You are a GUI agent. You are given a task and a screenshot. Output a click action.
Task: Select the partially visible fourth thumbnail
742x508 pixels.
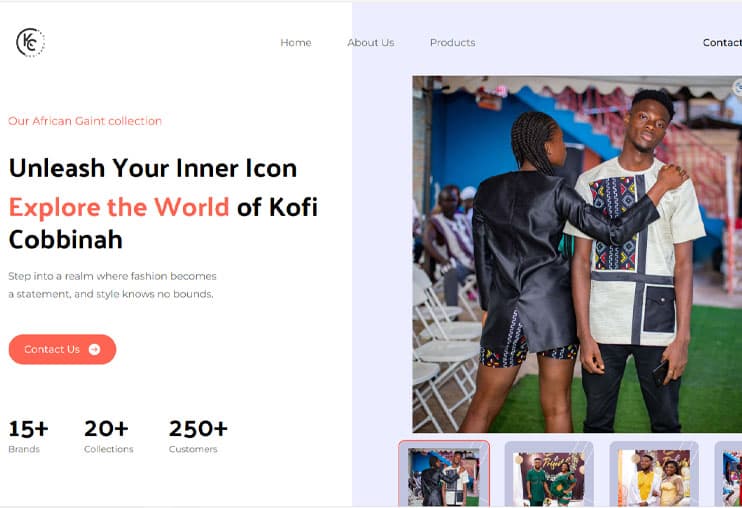(728, 474)
